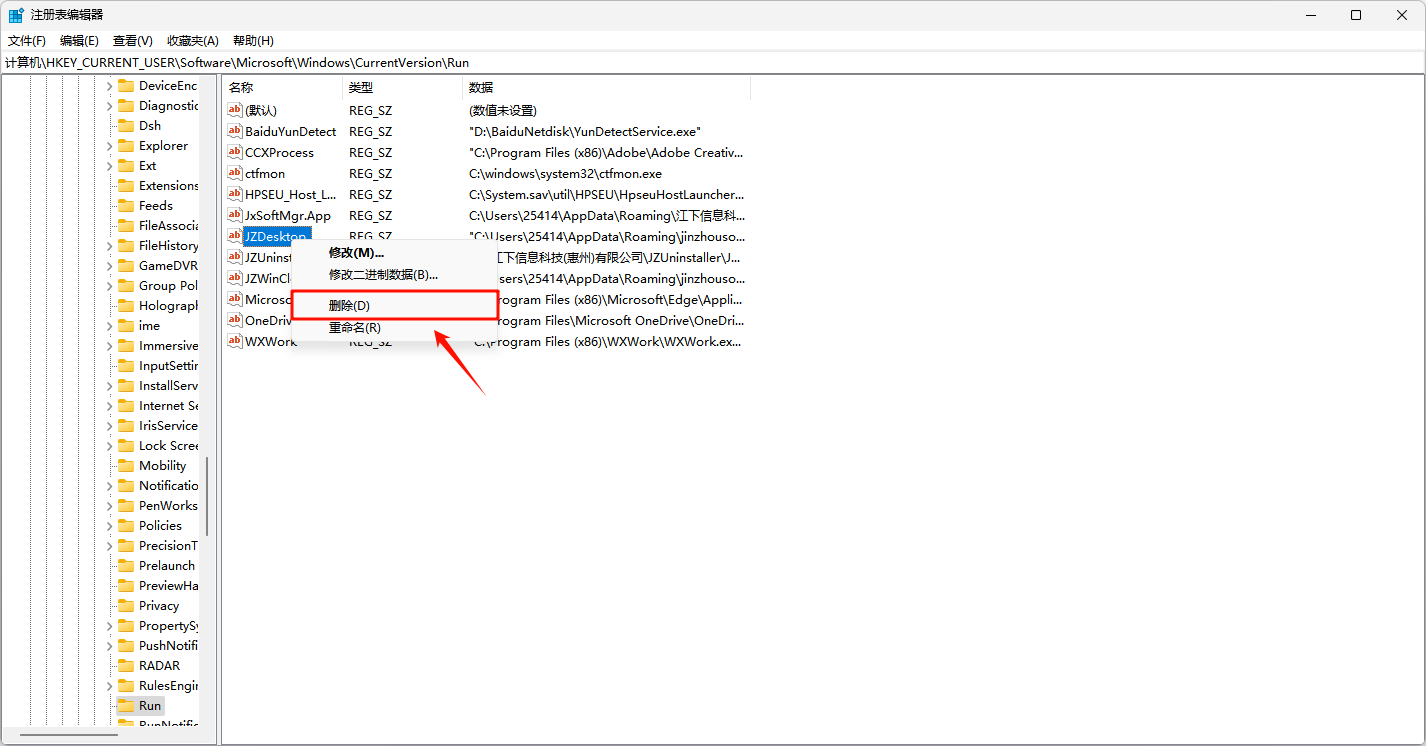The image size is (1426, 746).
Task: Select the Diagnostic key label
Action: (x=168, y=105)
